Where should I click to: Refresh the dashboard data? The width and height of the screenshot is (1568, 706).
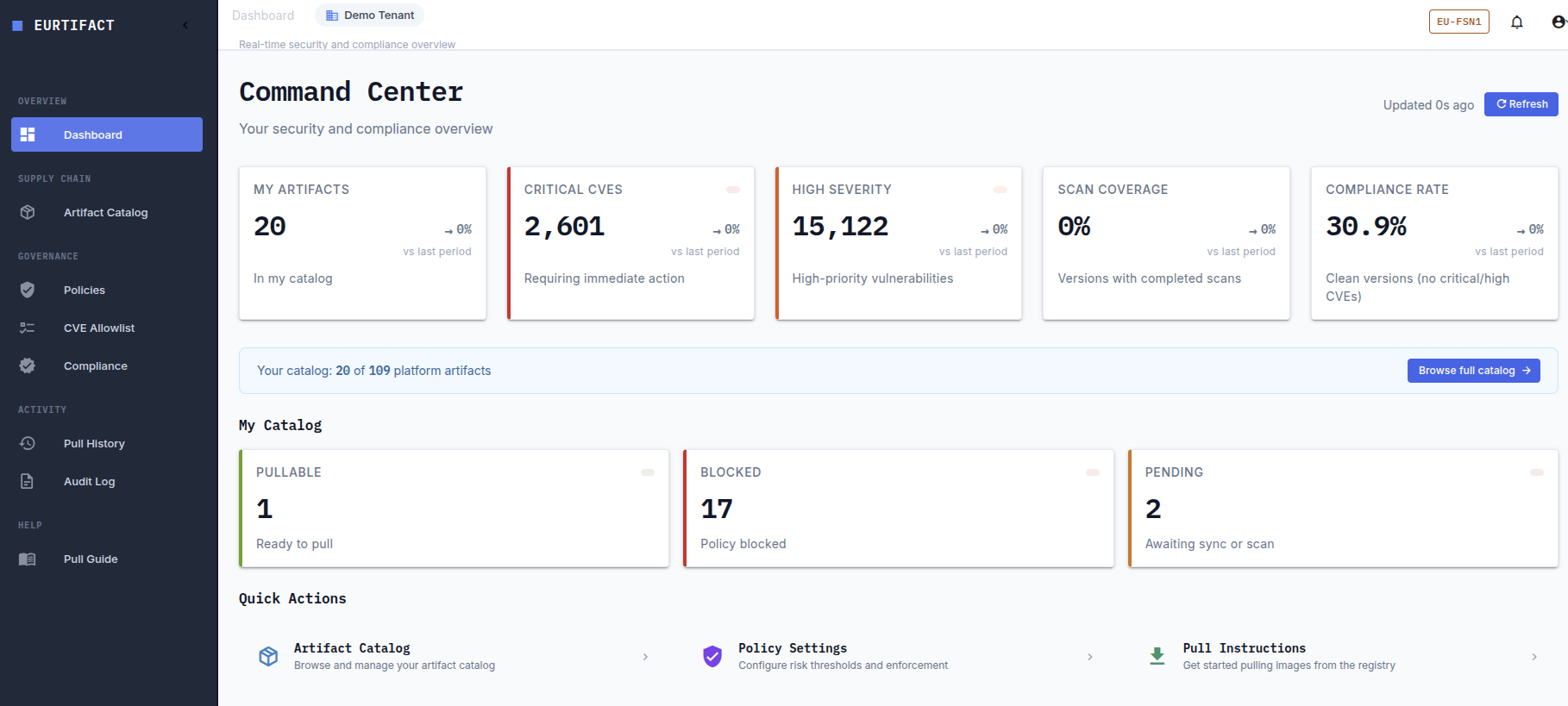[x=1521, y=104]
